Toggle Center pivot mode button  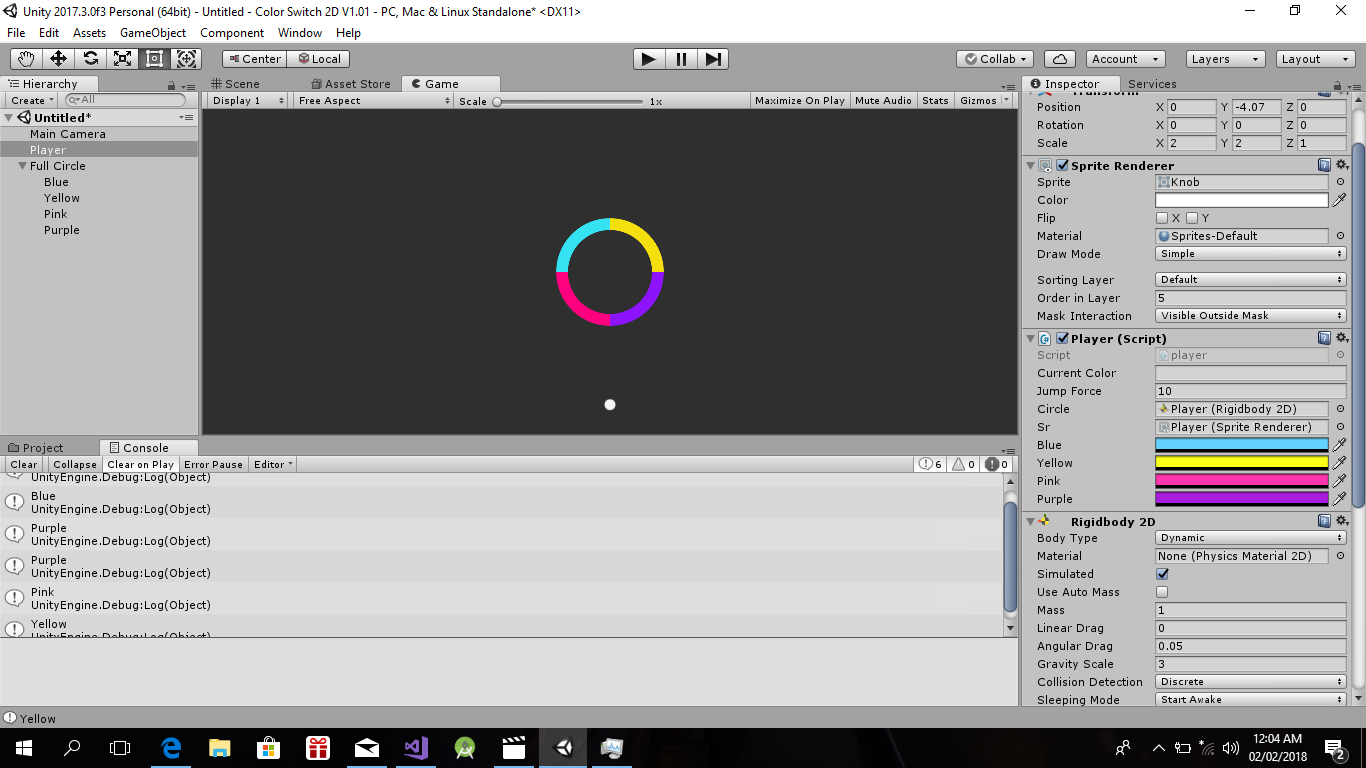[254, 59]
